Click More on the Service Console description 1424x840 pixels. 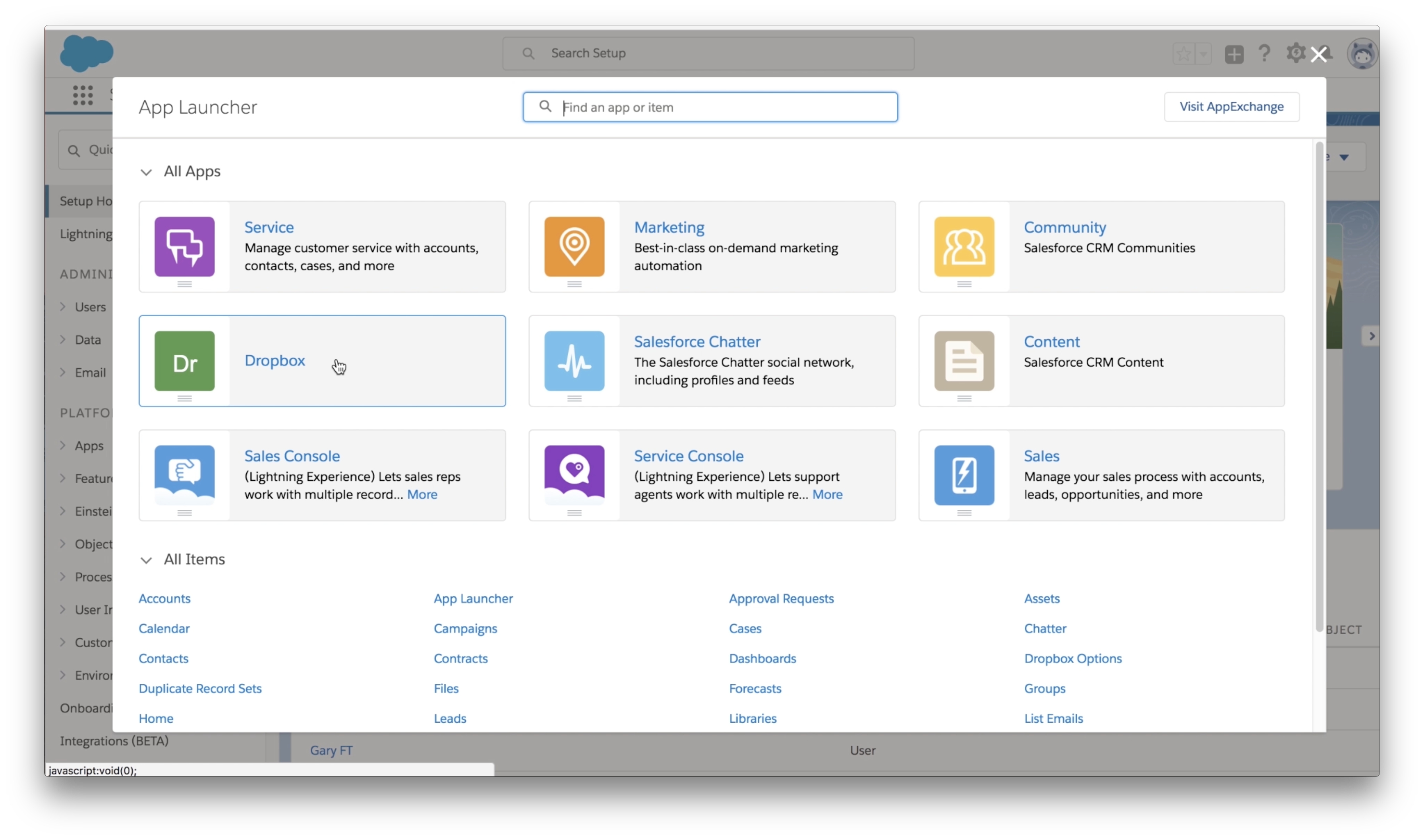[x=827, y=494]
